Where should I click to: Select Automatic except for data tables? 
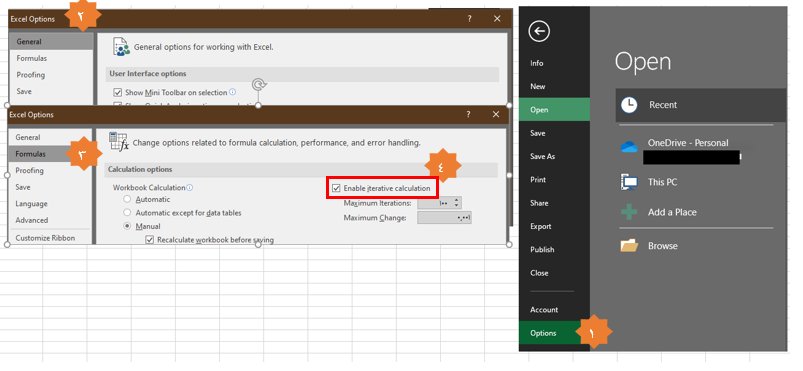tap(128, 213)
